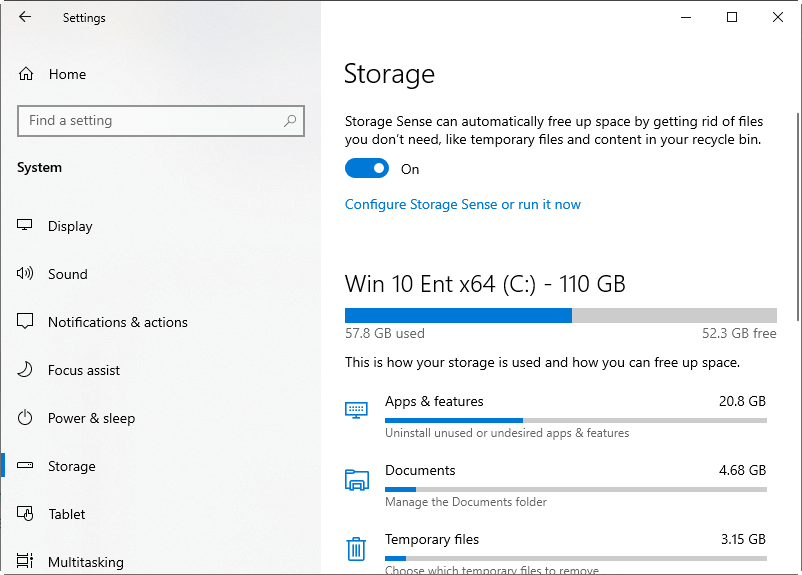Click the Find a setting search box
This screenshot has height=575, width=802.
(150, 121)
